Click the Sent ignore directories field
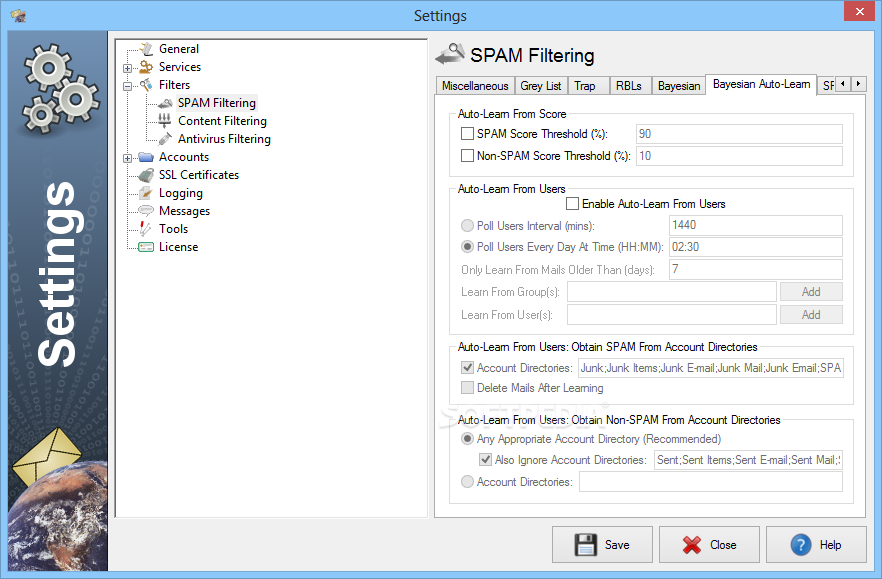 coord(748,460)
